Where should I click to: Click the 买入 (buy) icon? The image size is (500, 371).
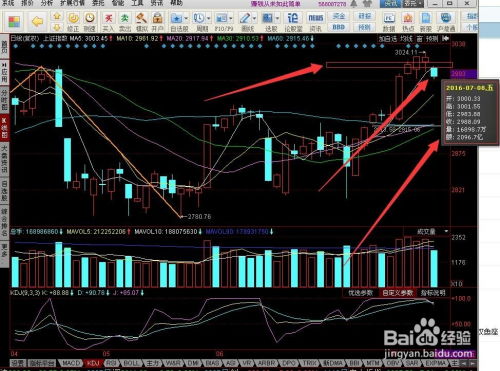pos(108,22)
